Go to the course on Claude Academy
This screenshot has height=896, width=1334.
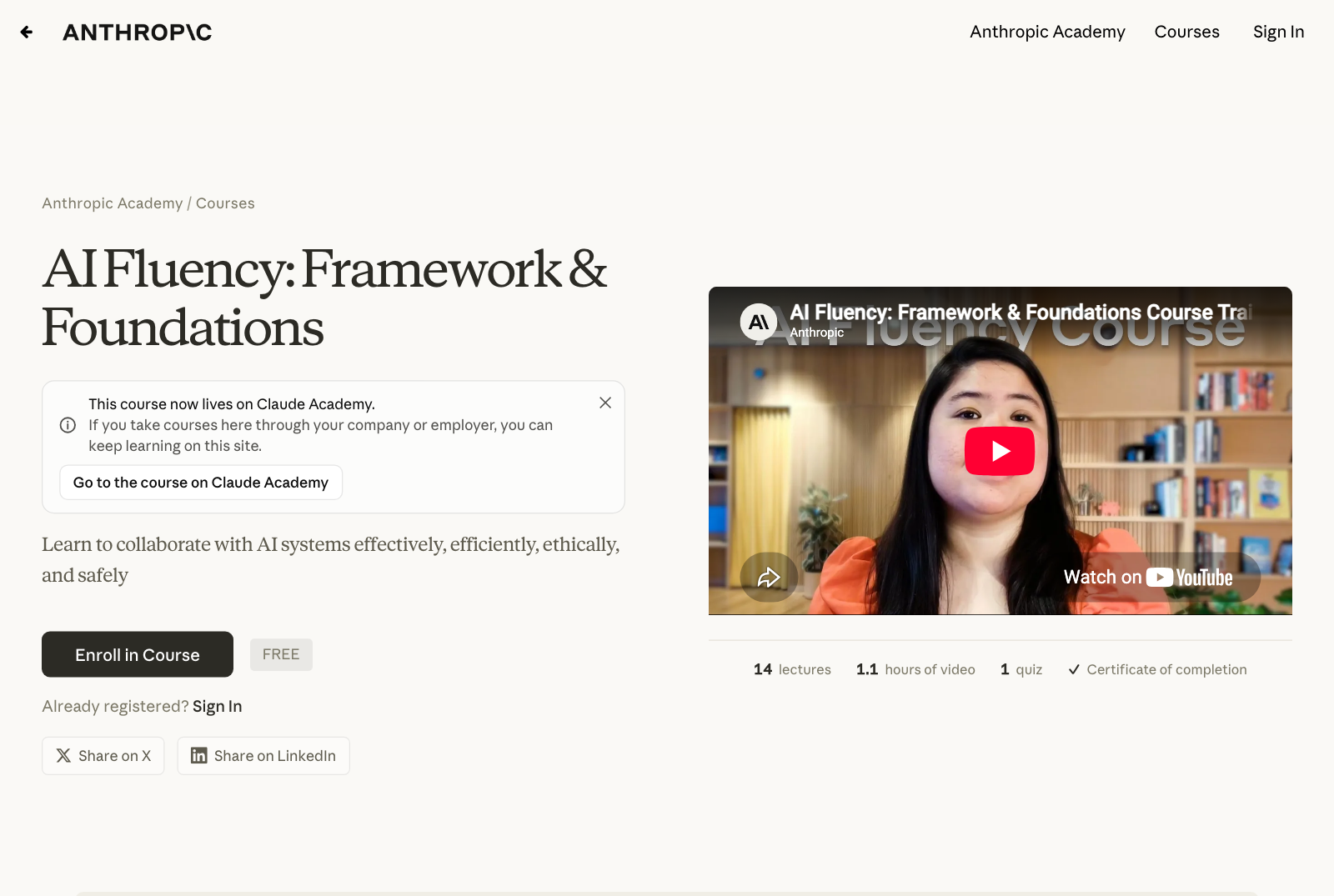click(x=201, y=483)
